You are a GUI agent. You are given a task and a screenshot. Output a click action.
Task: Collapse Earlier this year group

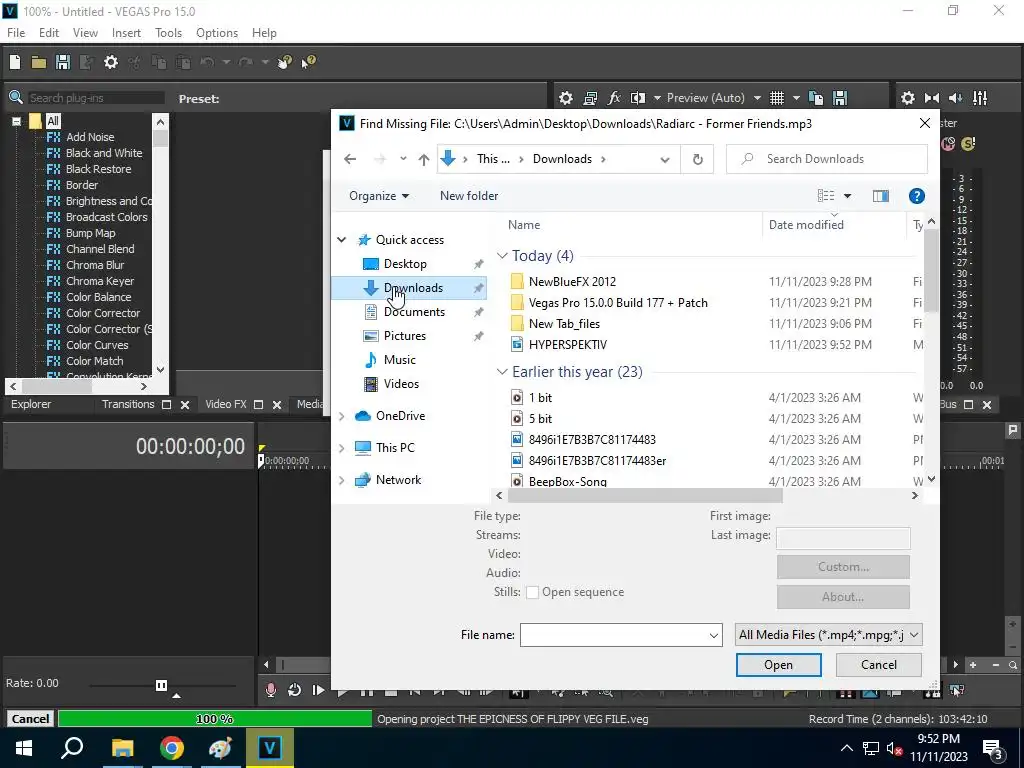[x=502, y=372]
